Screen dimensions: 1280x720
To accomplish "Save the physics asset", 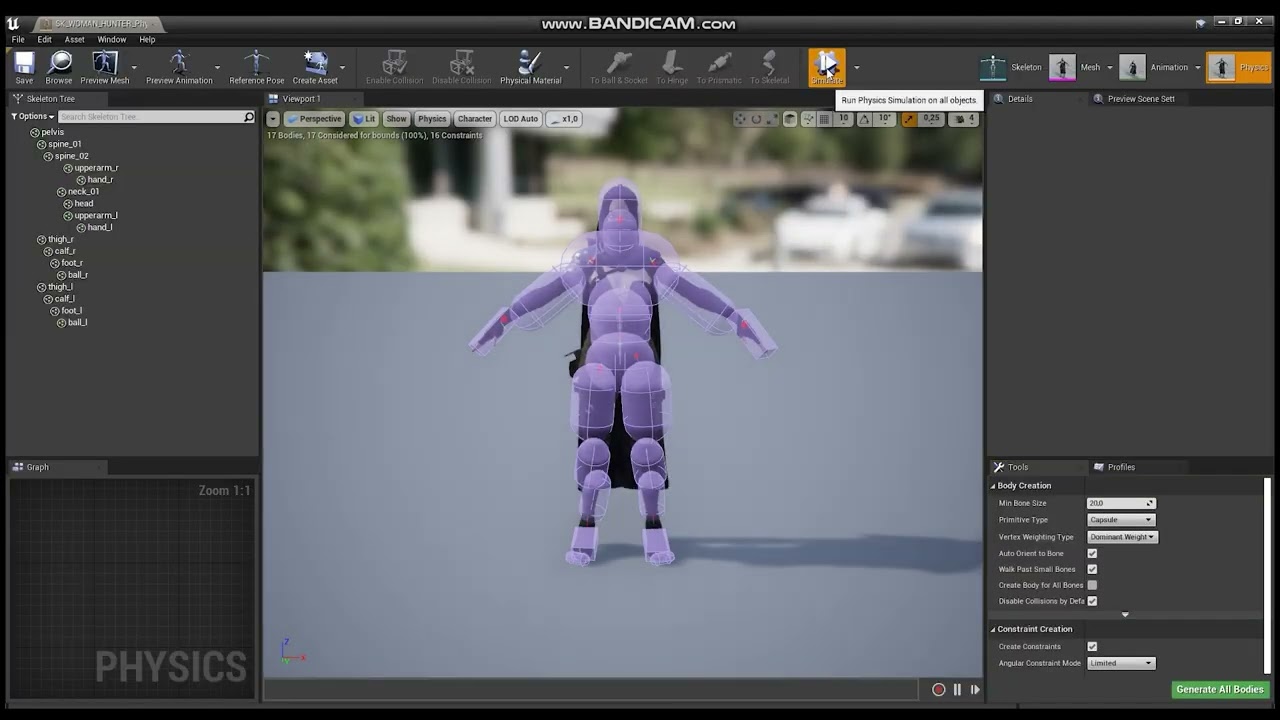I will coord(24,68).
